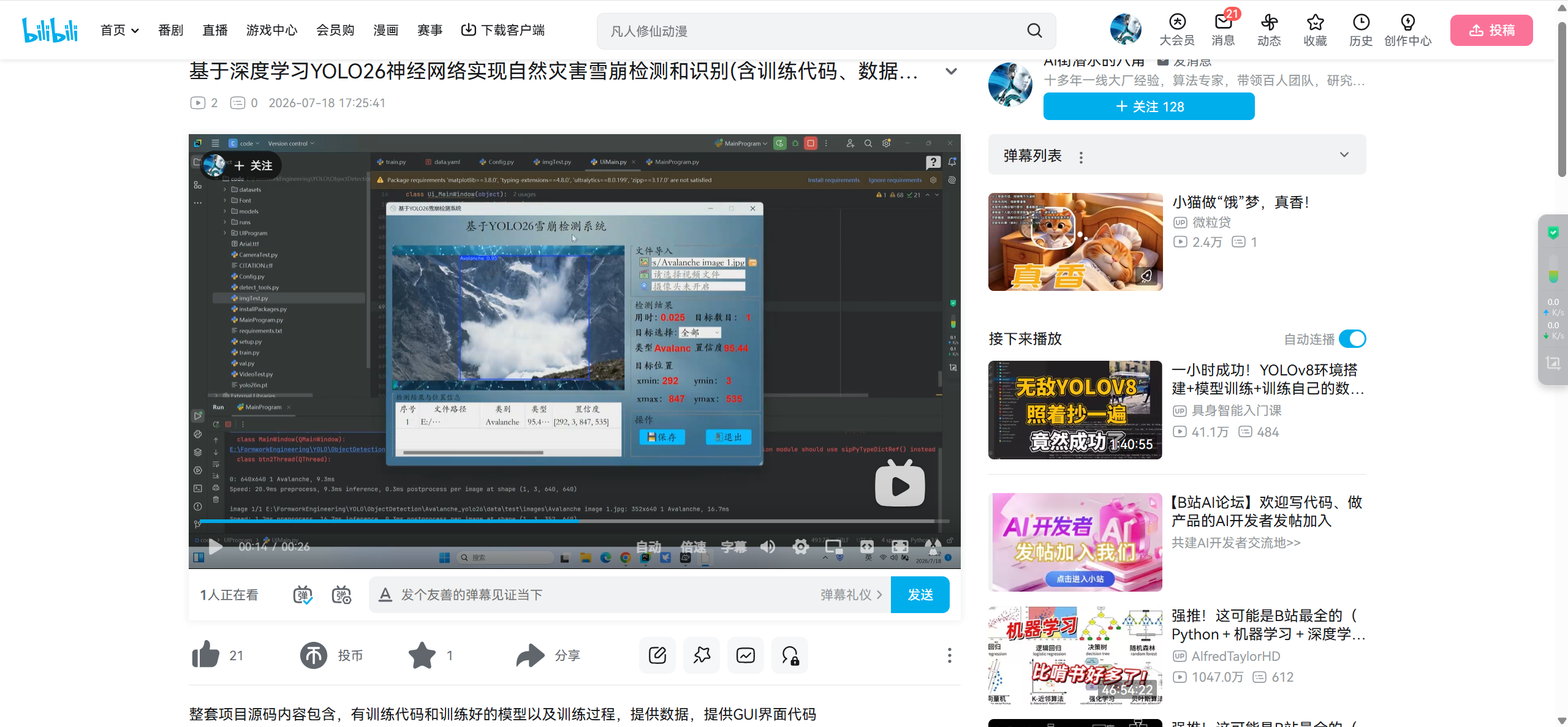Open AI开发者 forum banner thumbnail
This screenshot has width=1568, height=727.
1075,542
